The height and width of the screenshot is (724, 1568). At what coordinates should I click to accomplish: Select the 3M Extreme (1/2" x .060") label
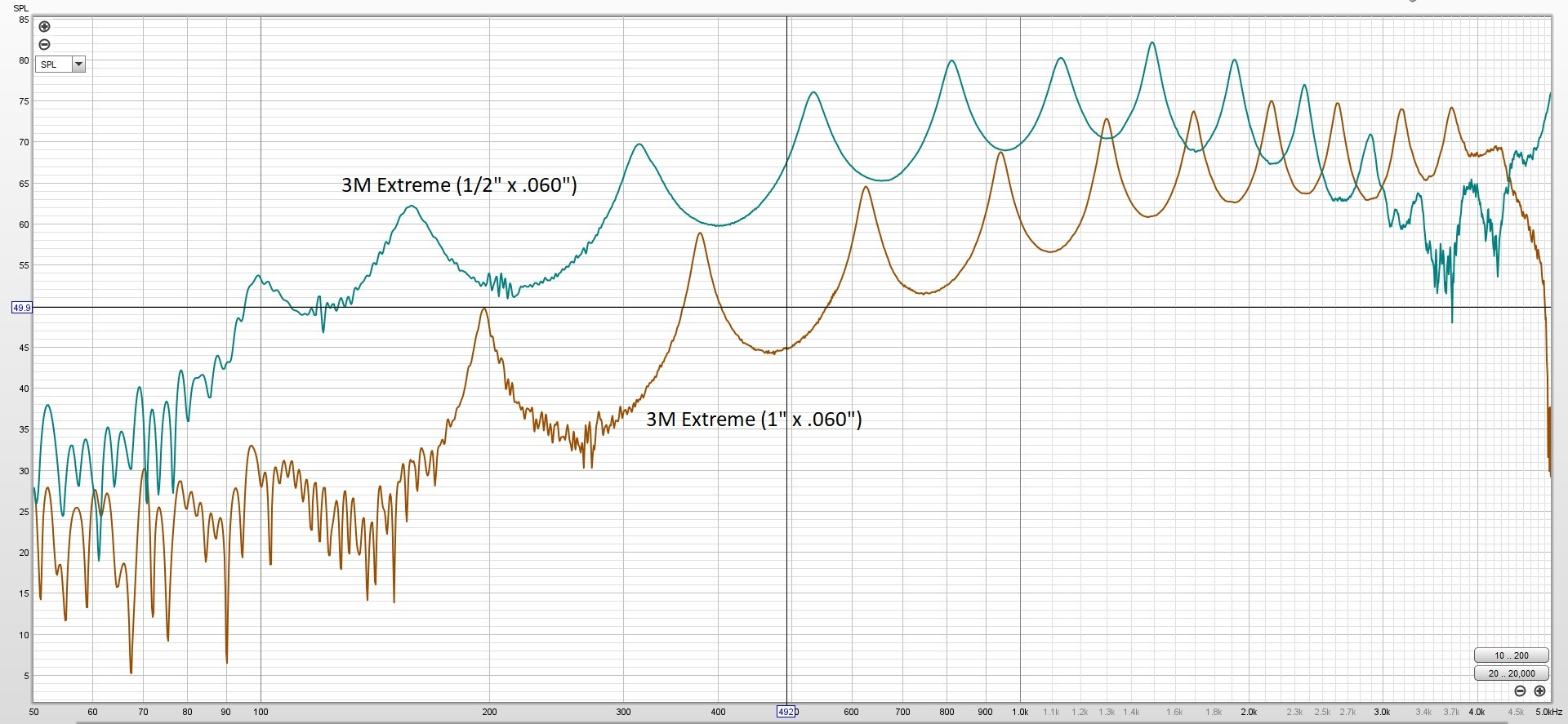459,185
